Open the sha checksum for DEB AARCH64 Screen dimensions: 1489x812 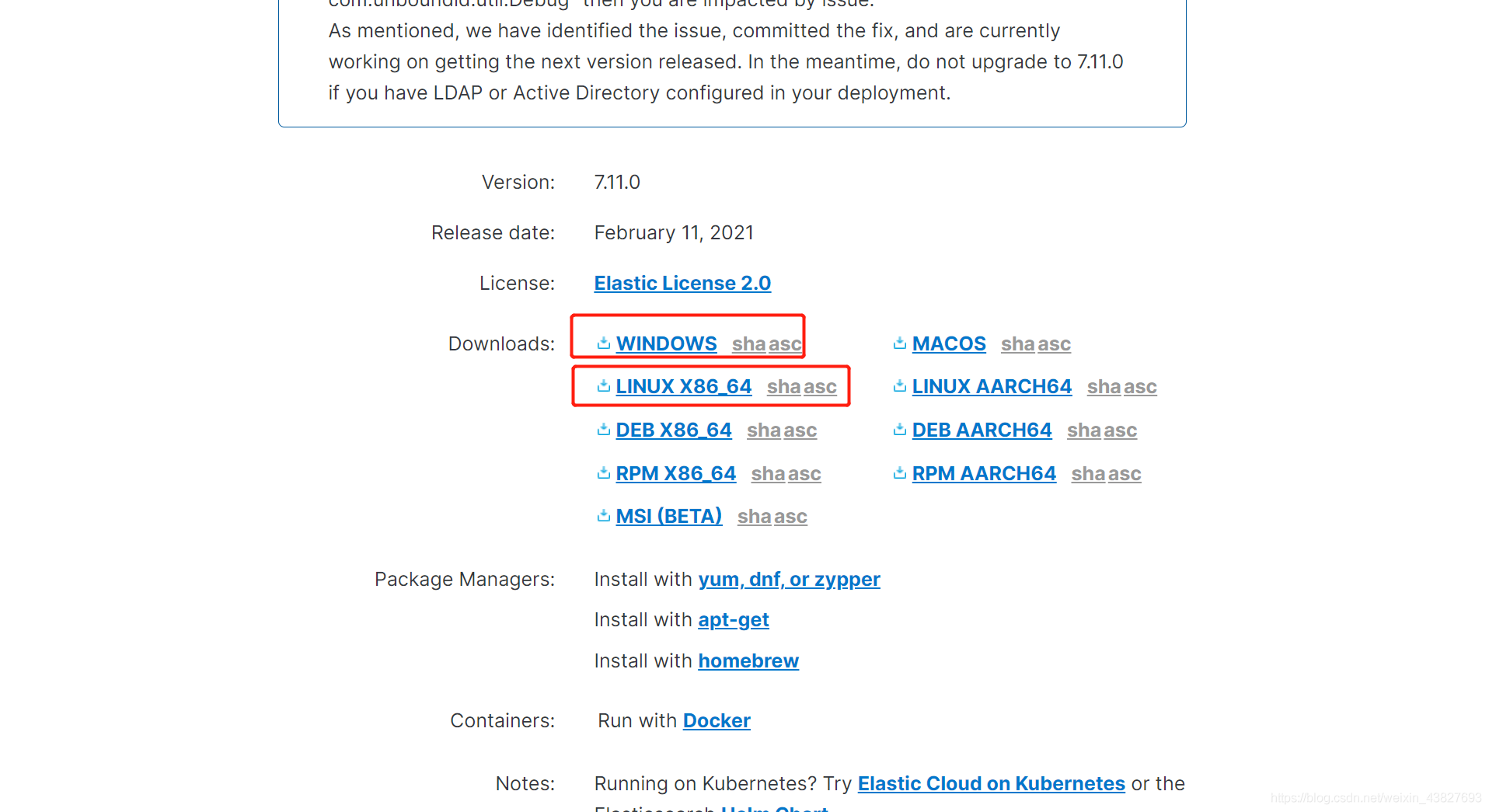[x=1084, y=430]
